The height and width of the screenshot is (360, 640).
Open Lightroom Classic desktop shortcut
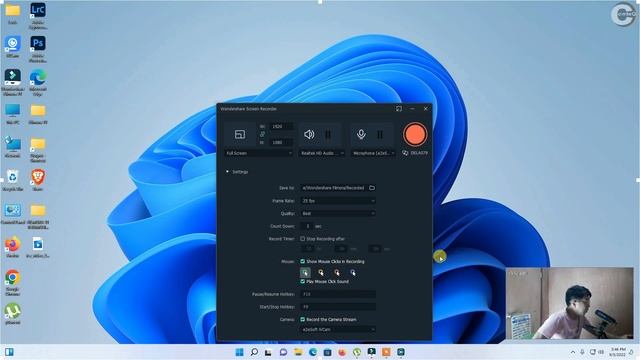pyautogui.click(x=38, y=16)
